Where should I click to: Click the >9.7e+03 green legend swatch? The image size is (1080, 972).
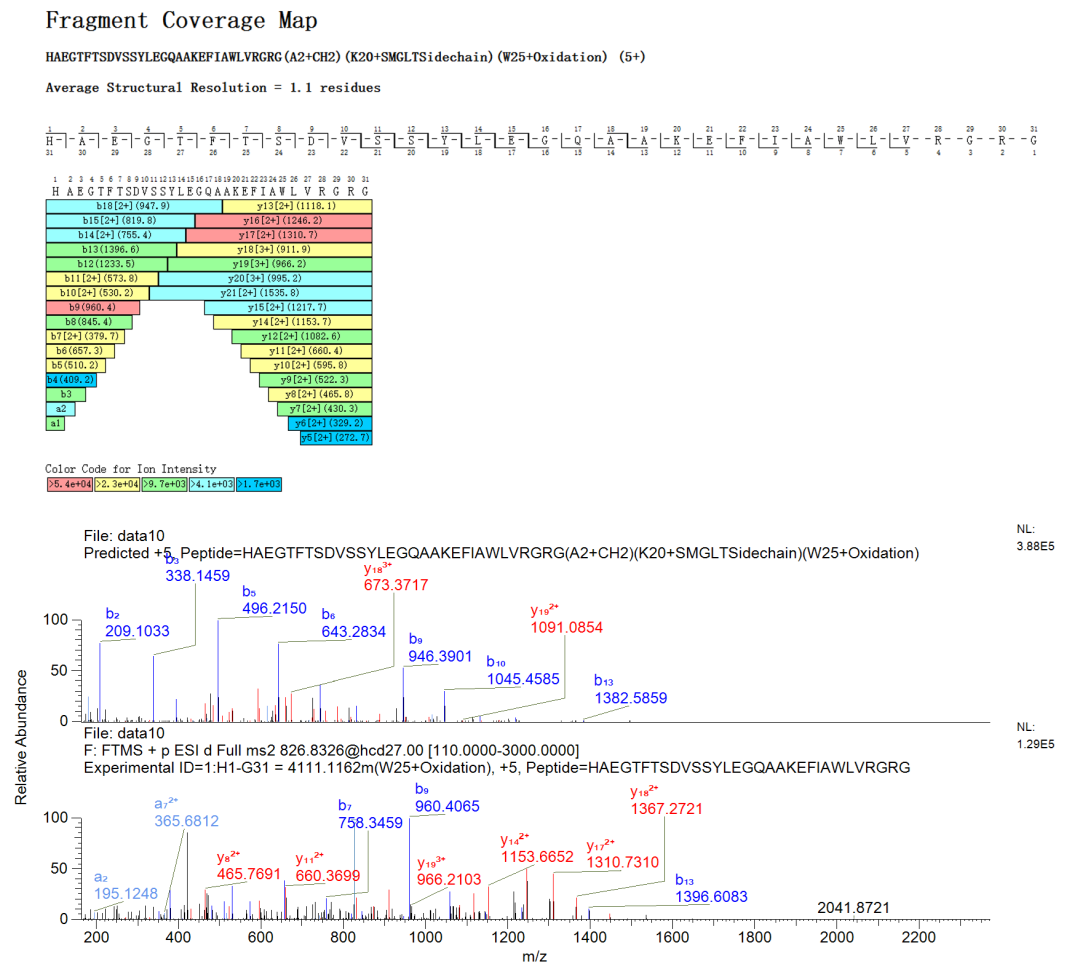[x=164, y=484]
